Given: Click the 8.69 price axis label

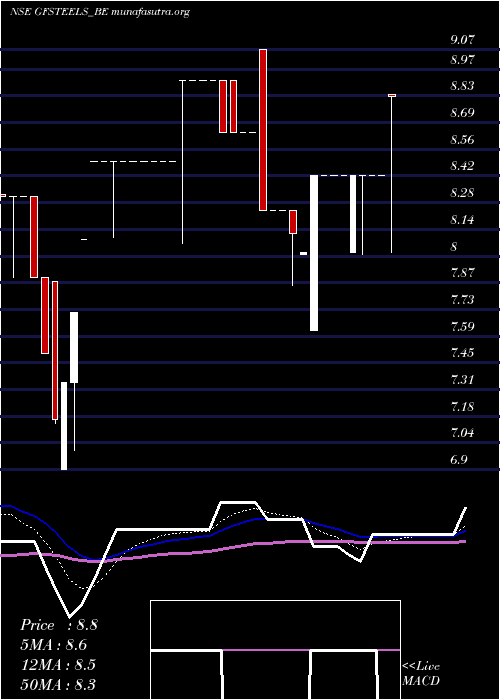Looking at the screenshot, I should coord(462,112).
